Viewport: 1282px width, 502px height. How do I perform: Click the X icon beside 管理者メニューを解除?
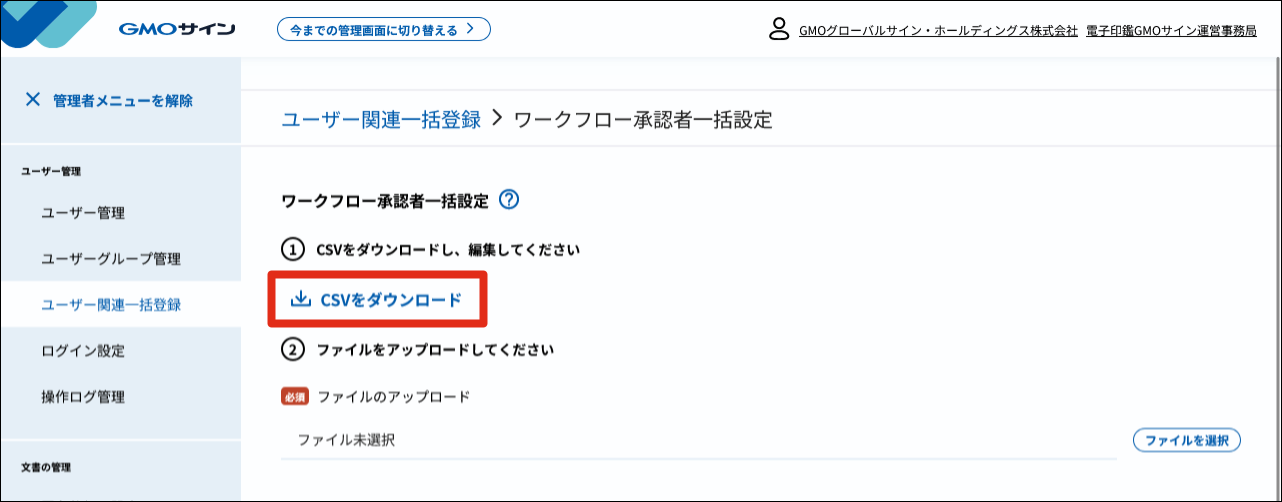(33, 99)
